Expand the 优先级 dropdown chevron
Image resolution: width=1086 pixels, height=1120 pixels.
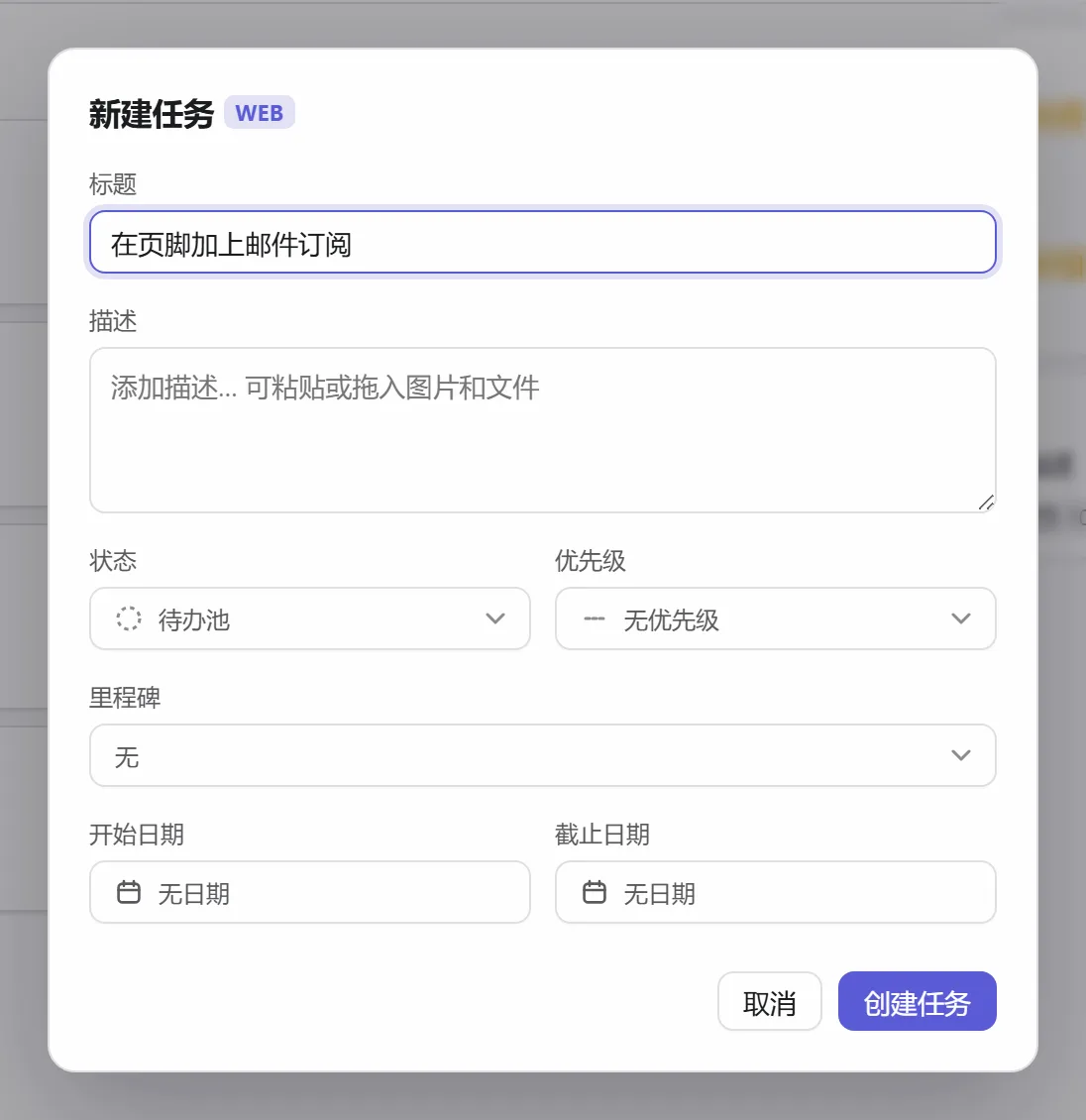(x=961, y=618)
